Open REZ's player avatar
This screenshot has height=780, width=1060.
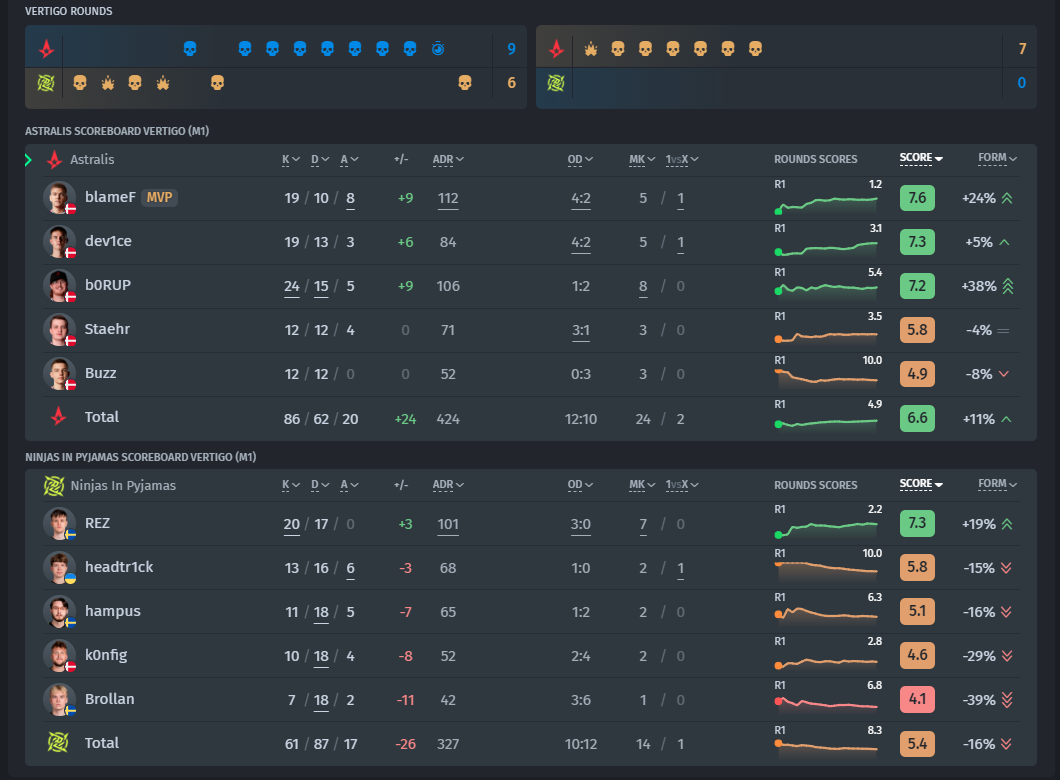(59, 523)
